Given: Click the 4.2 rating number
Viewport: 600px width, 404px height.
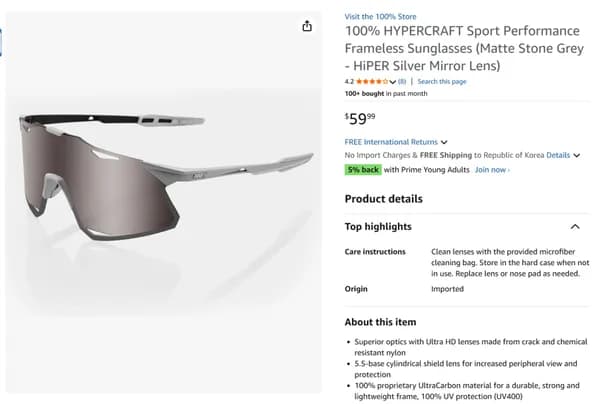Looking at the screenshot, I should click(x=349, y=81).
